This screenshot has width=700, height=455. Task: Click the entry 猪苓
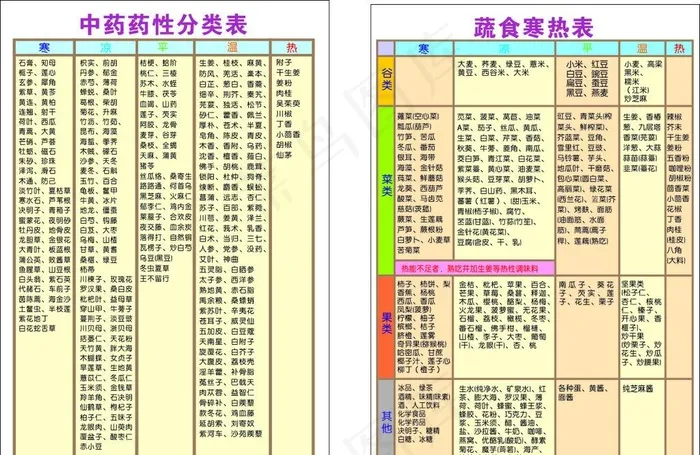[147, 166]
